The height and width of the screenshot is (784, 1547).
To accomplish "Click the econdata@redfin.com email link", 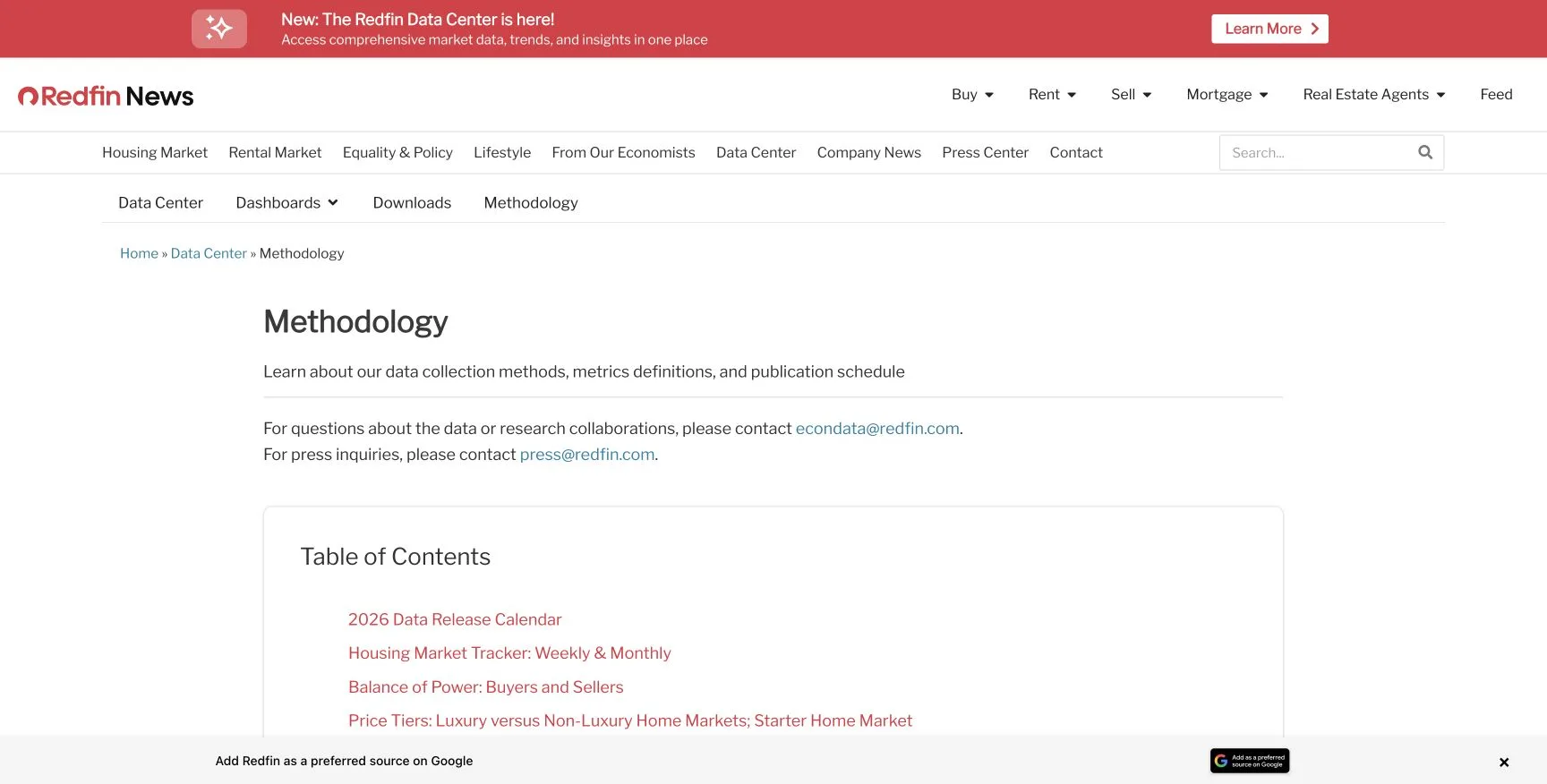I will tap(877, 428).
